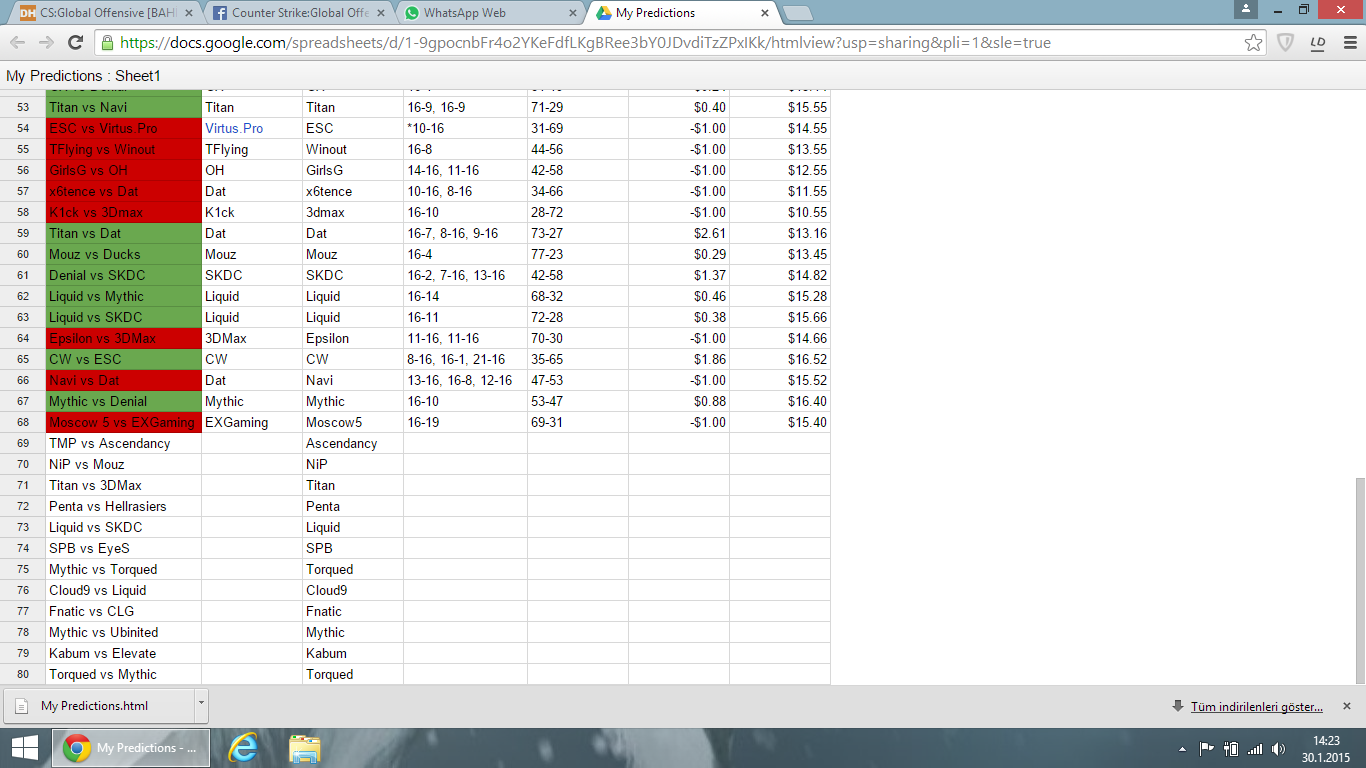Click the score cell 8-16, 16-1, 21-16
This screenshot has height=768, width=1366.
466,359
